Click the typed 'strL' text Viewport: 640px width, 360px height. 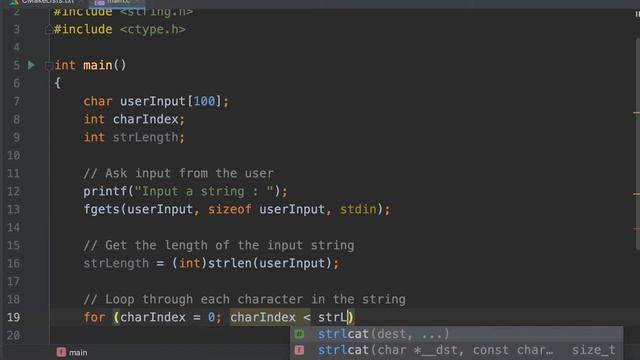coord(332,317)
